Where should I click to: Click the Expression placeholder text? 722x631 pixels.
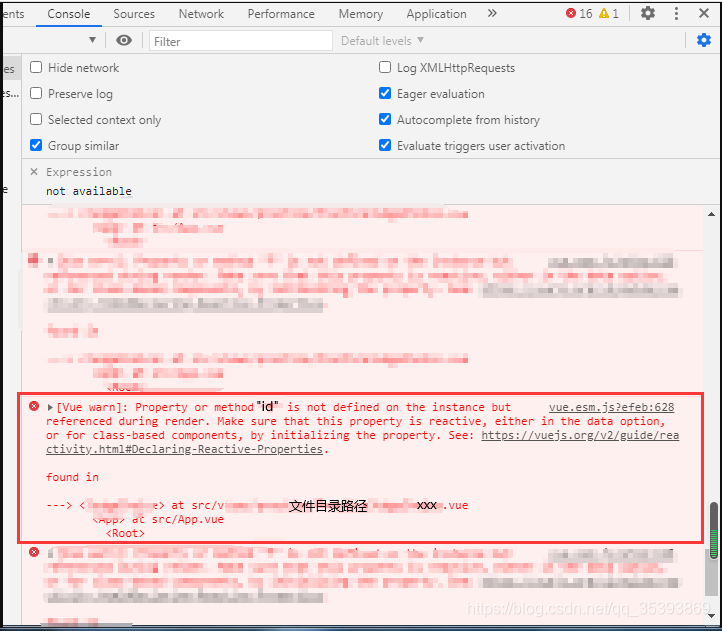coord(79,172)
